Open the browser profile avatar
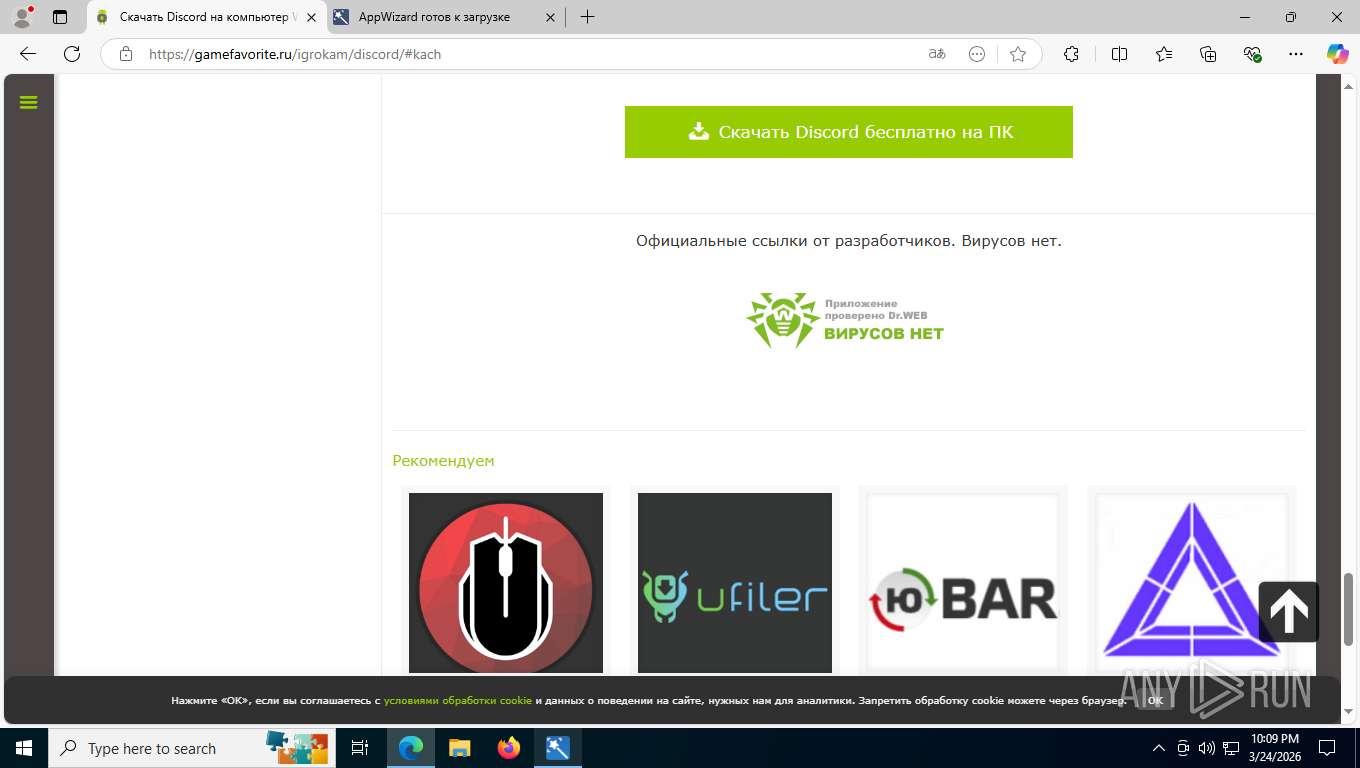The image size is (1360, 768). click(x=21, y=17)
